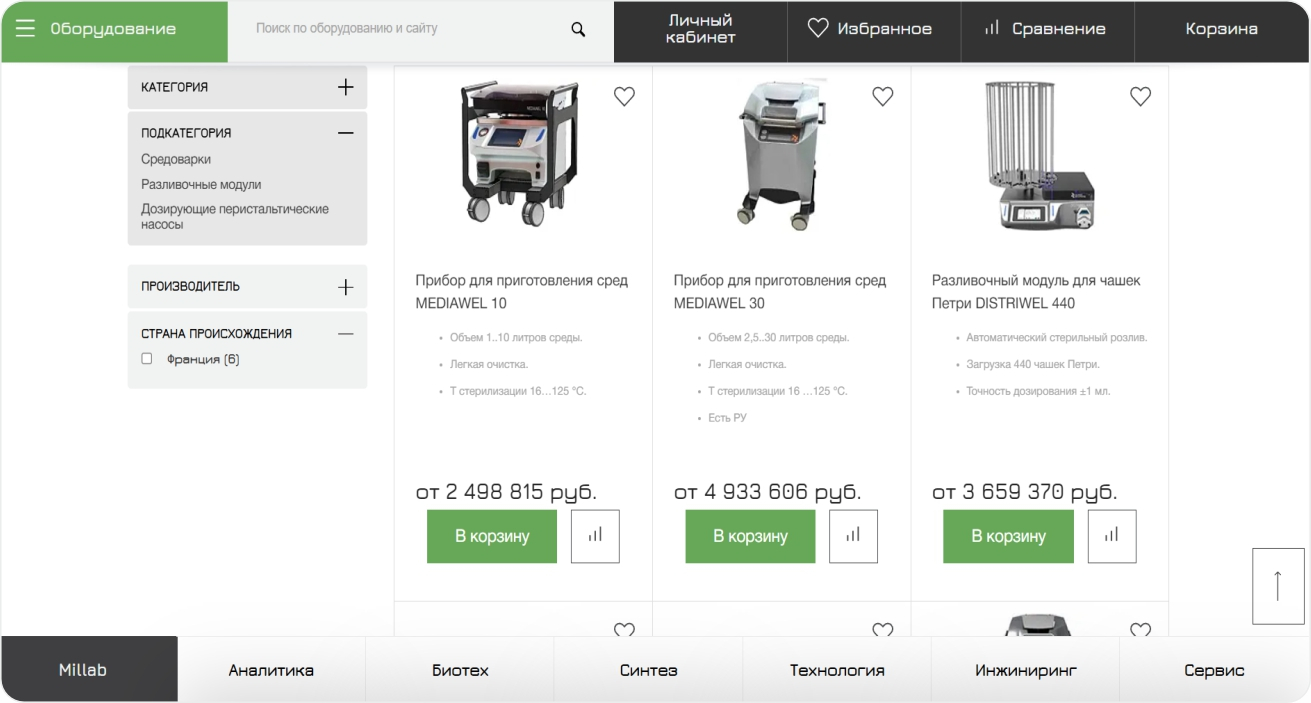Open the Оборудование hamburger menu
The height and width of the screenshot is (703, 1311).
click(25, 29)
